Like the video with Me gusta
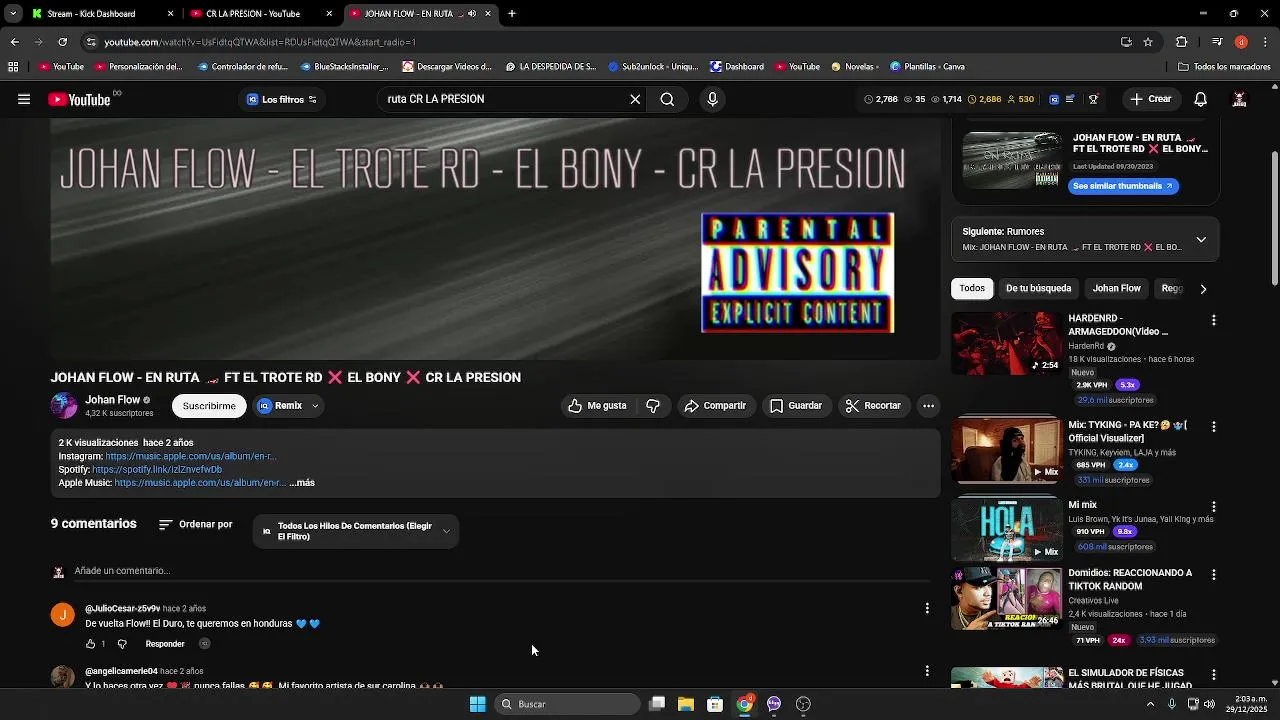 598,406
